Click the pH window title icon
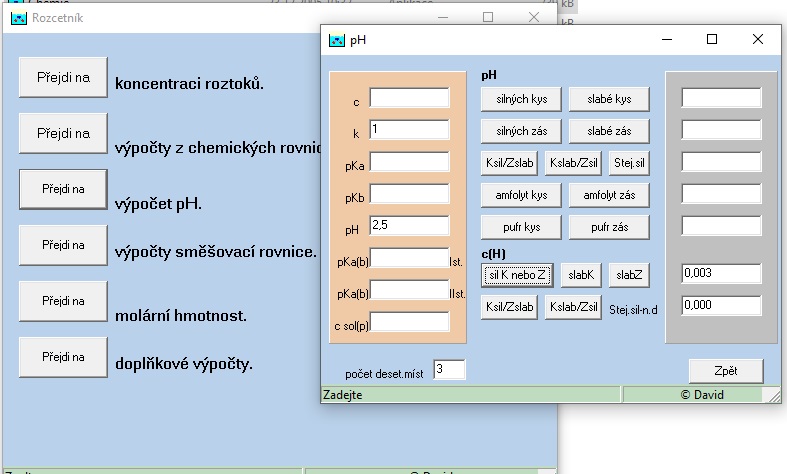Screen dimensions: 787x474 [x=337, y=40]
